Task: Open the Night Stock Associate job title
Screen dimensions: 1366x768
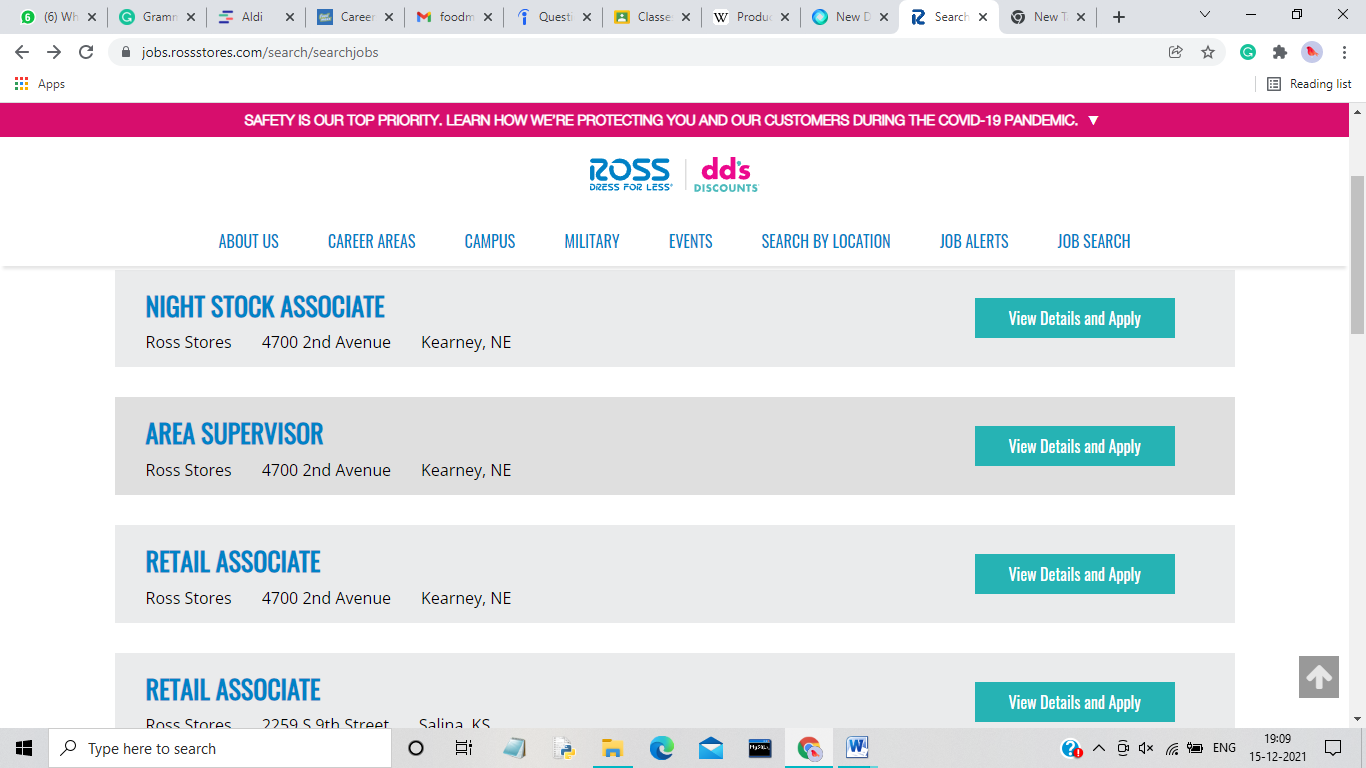Action: 265,307
